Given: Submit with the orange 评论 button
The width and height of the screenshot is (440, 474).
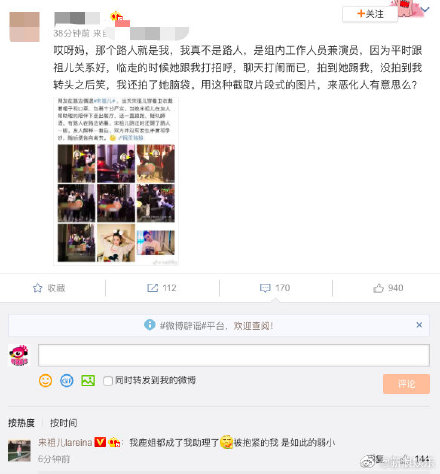Looking at the screenshot, I should point(406,384).
